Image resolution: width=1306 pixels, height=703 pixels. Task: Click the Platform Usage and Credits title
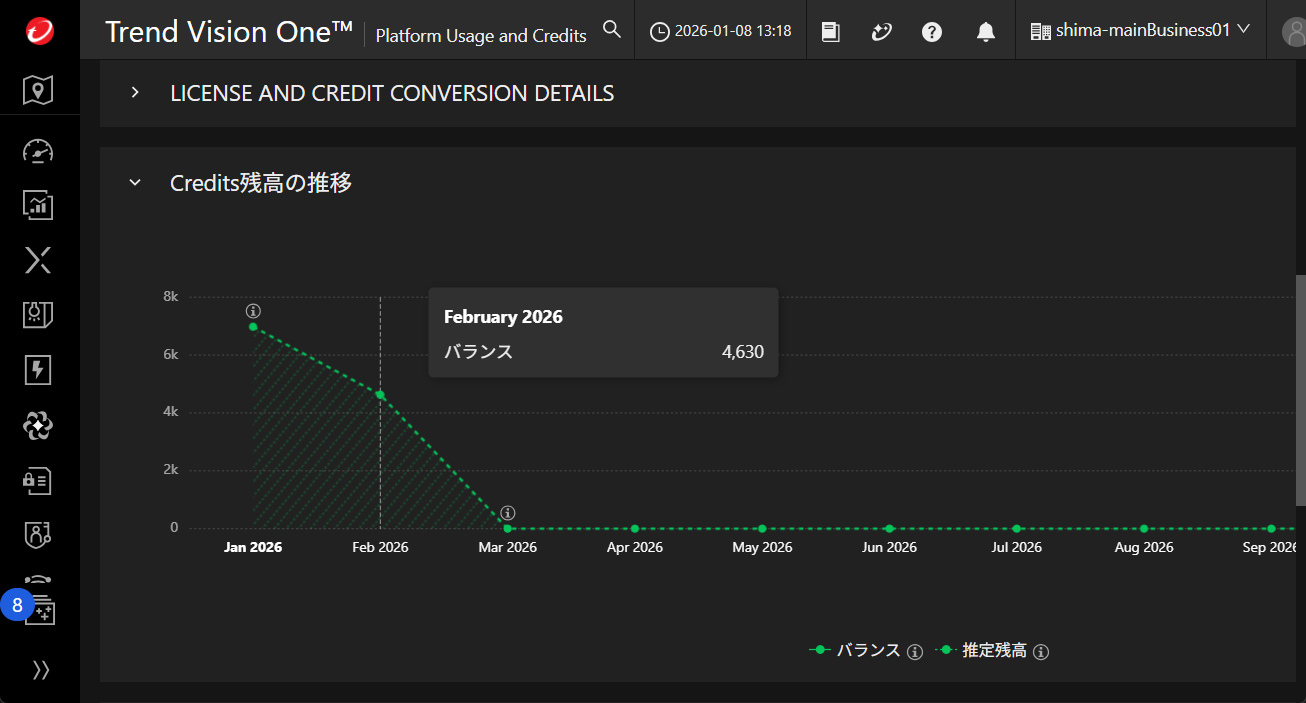point(481,36)
